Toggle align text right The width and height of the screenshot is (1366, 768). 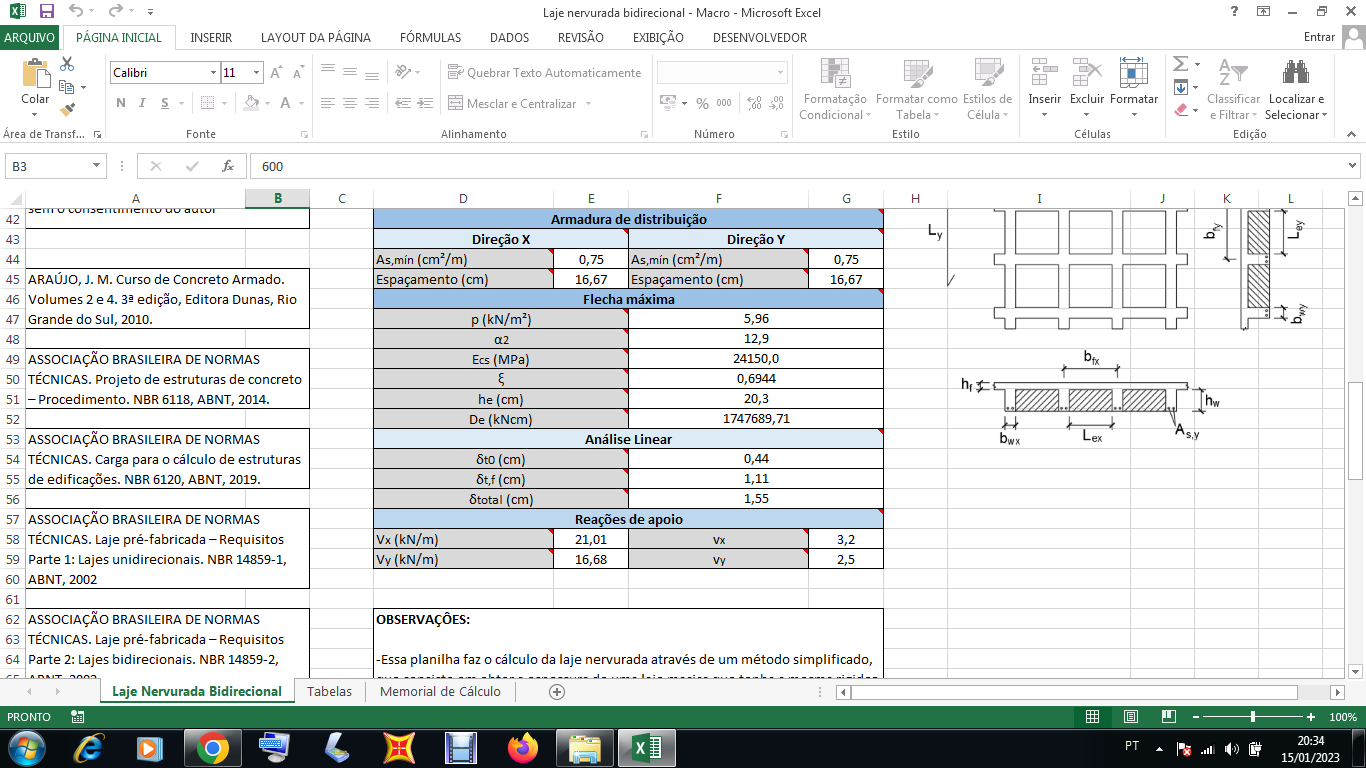click(371, 103)
